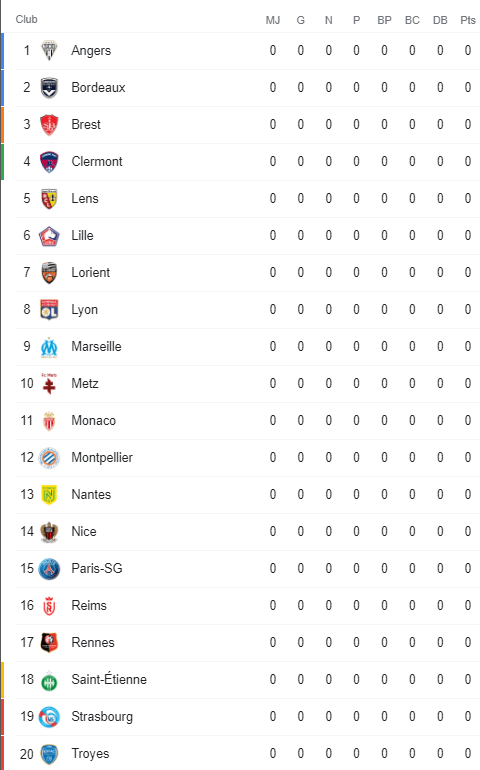Viewport: 480px width, 770px height.
Task: Click the Strasbourg club crest
Action: (49, 717)
